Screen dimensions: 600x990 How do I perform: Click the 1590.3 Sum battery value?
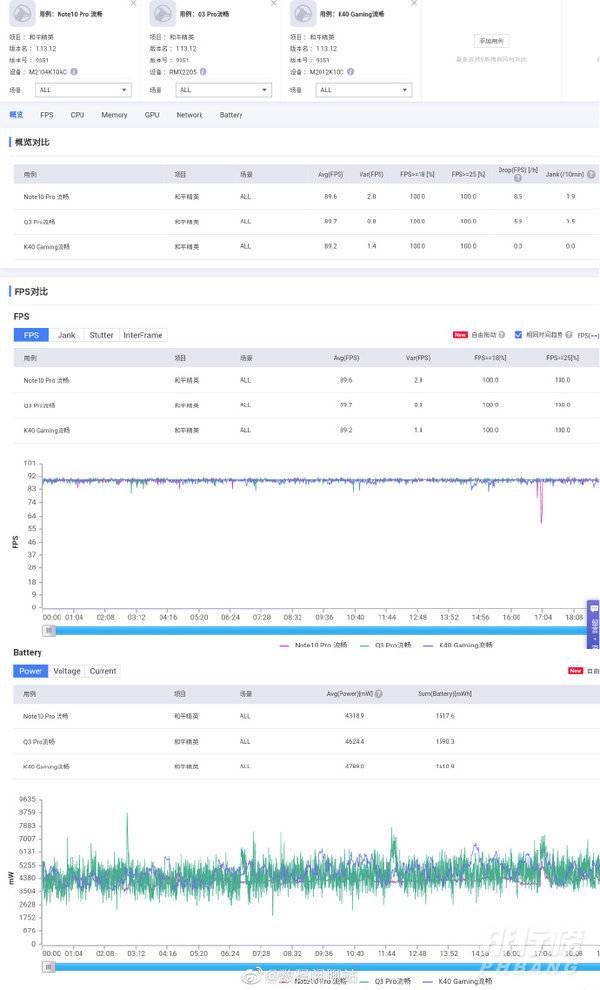coord(445,741)
